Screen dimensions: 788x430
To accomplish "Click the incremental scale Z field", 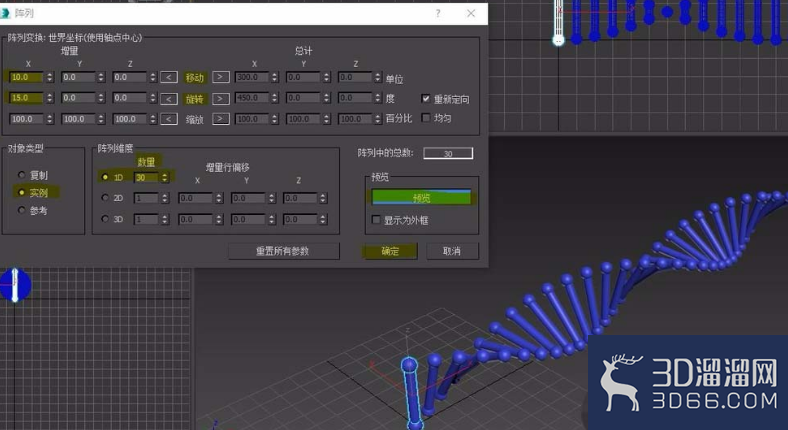I will [131, 119].
